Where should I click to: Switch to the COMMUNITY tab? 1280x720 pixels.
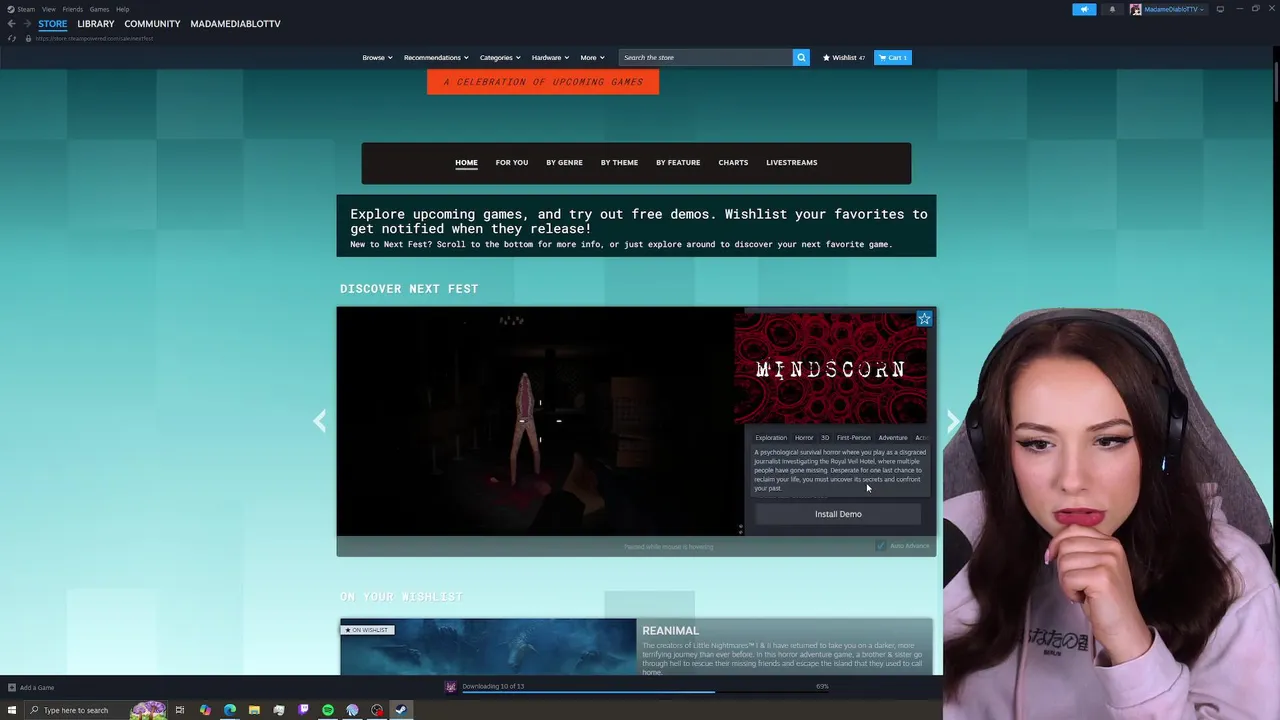tap(152, 24)
